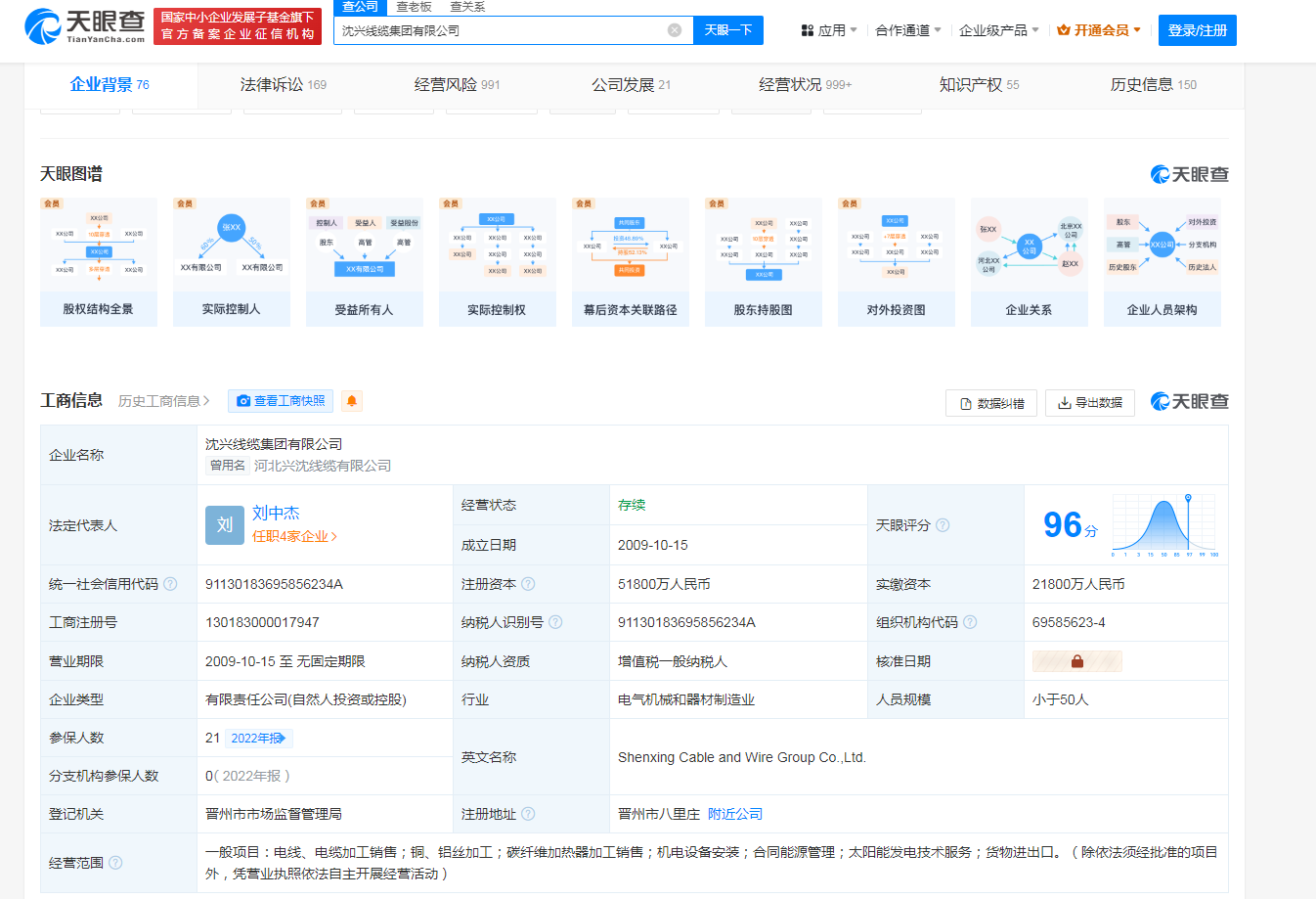Screen dimensions: 1316x899
Task: Click the paid-in capital 21800万人民币
Action: pos(1078,584)
